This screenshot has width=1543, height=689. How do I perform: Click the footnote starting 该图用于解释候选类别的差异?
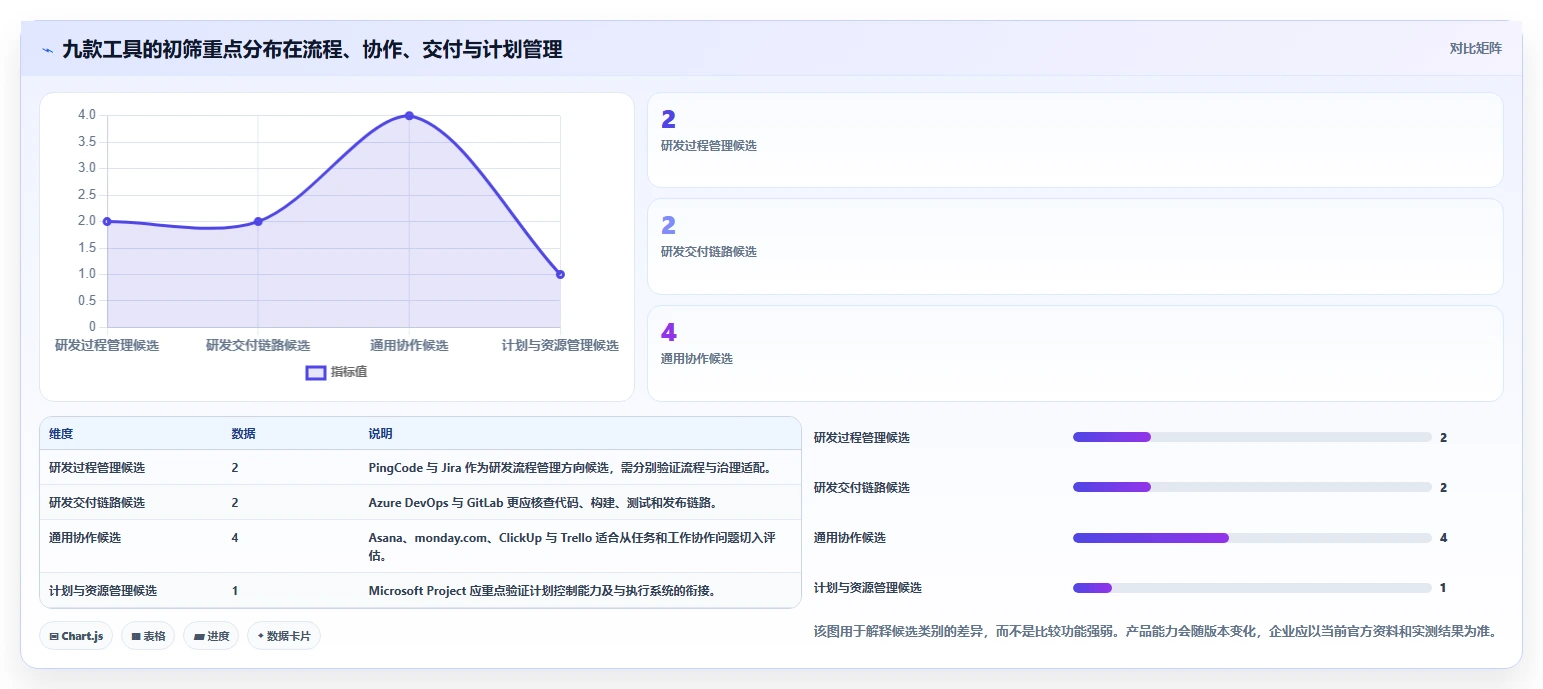(x=1155, y=631)
